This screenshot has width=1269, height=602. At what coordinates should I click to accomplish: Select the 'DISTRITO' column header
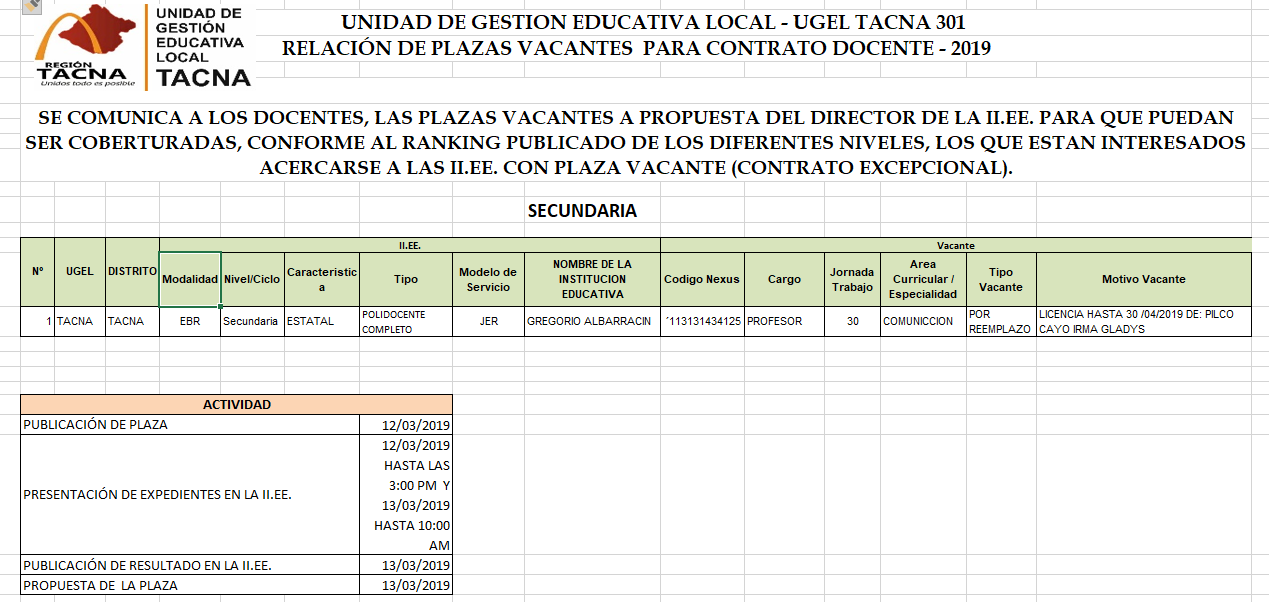click(x=132, y=271)
